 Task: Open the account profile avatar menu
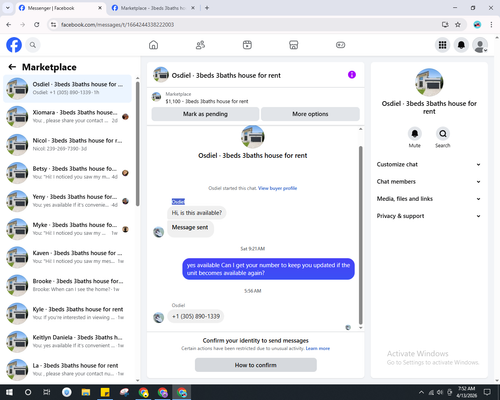tap(480, 45)
